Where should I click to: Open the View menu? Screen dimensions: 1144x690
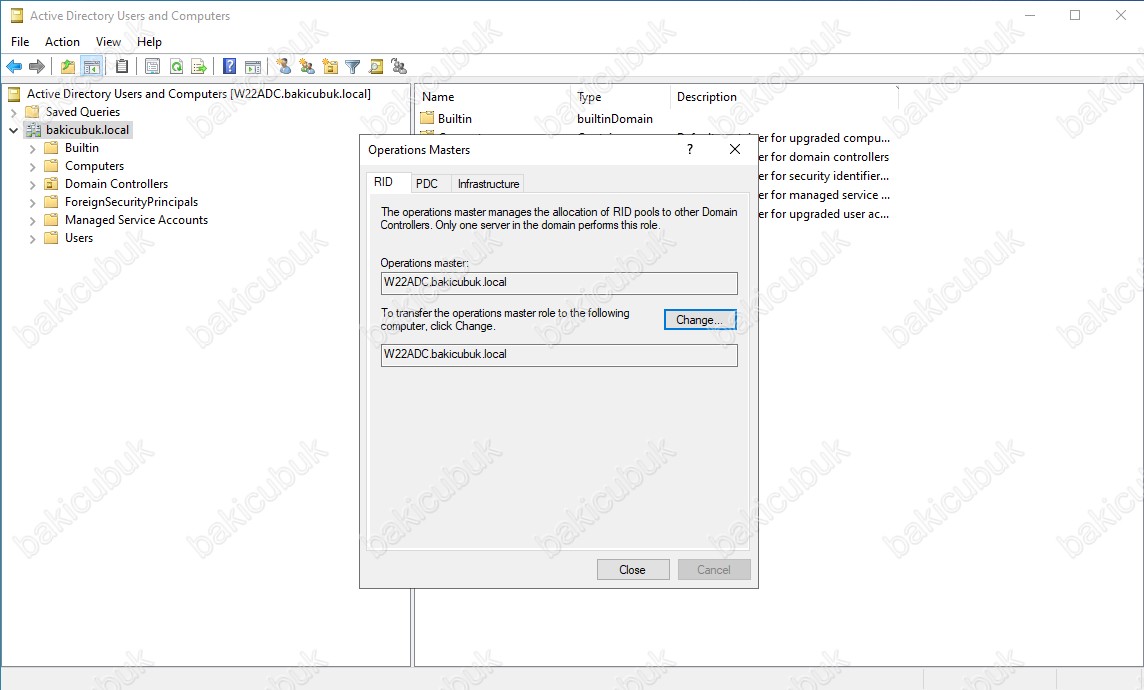(108, 42)
